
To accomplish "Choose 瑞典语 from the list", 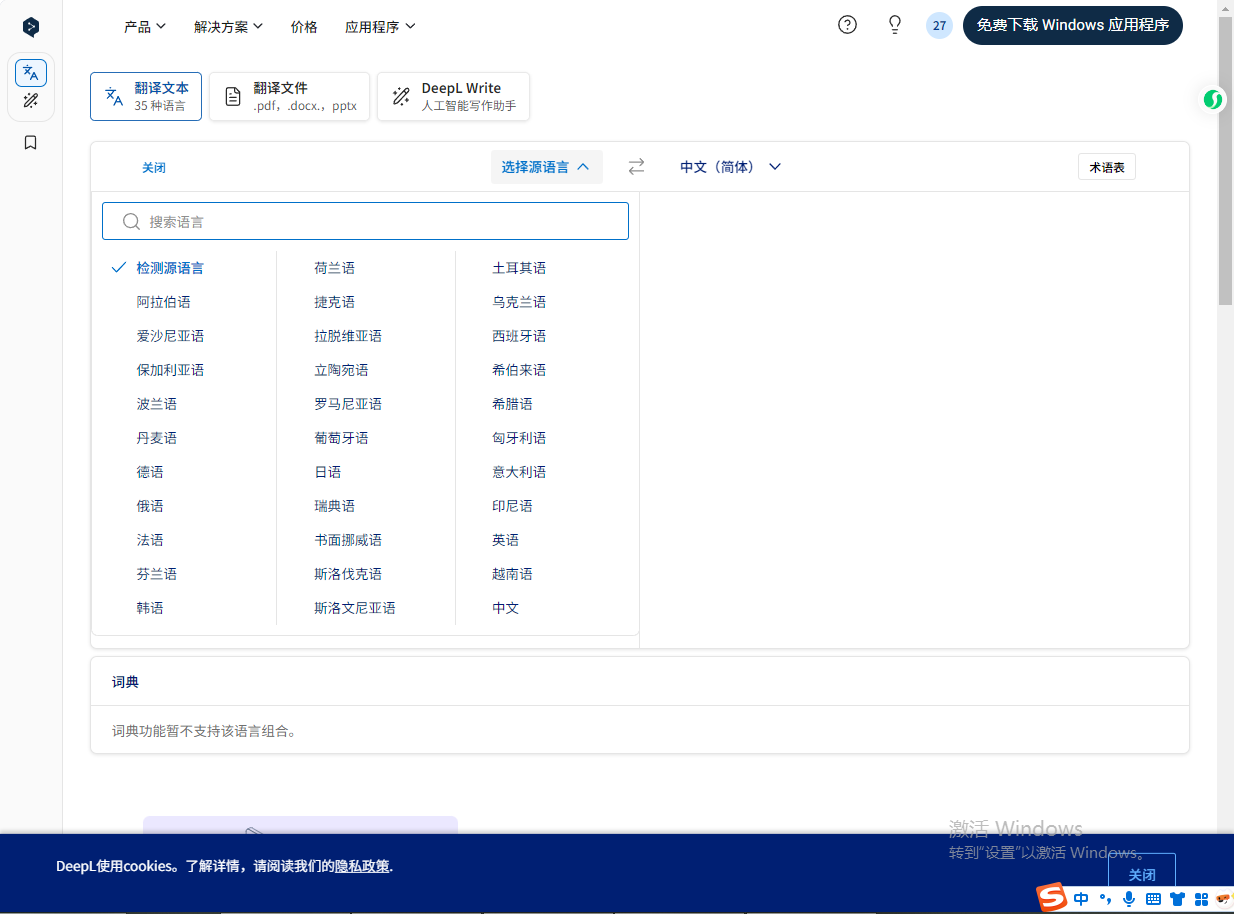I will click(335, 506).
